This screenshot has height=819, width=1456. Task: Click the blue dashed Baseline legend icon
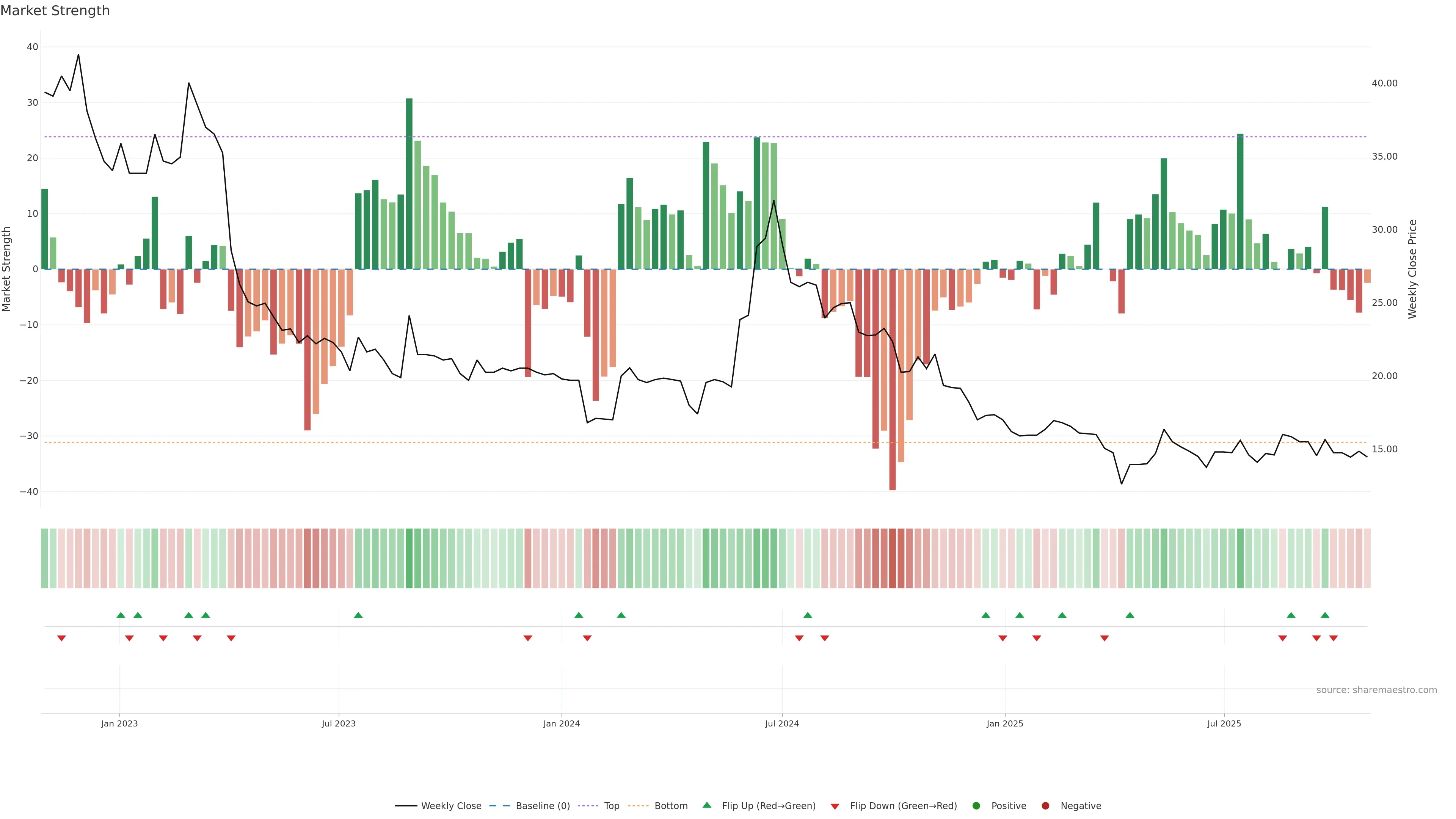[x=500, y=805]
